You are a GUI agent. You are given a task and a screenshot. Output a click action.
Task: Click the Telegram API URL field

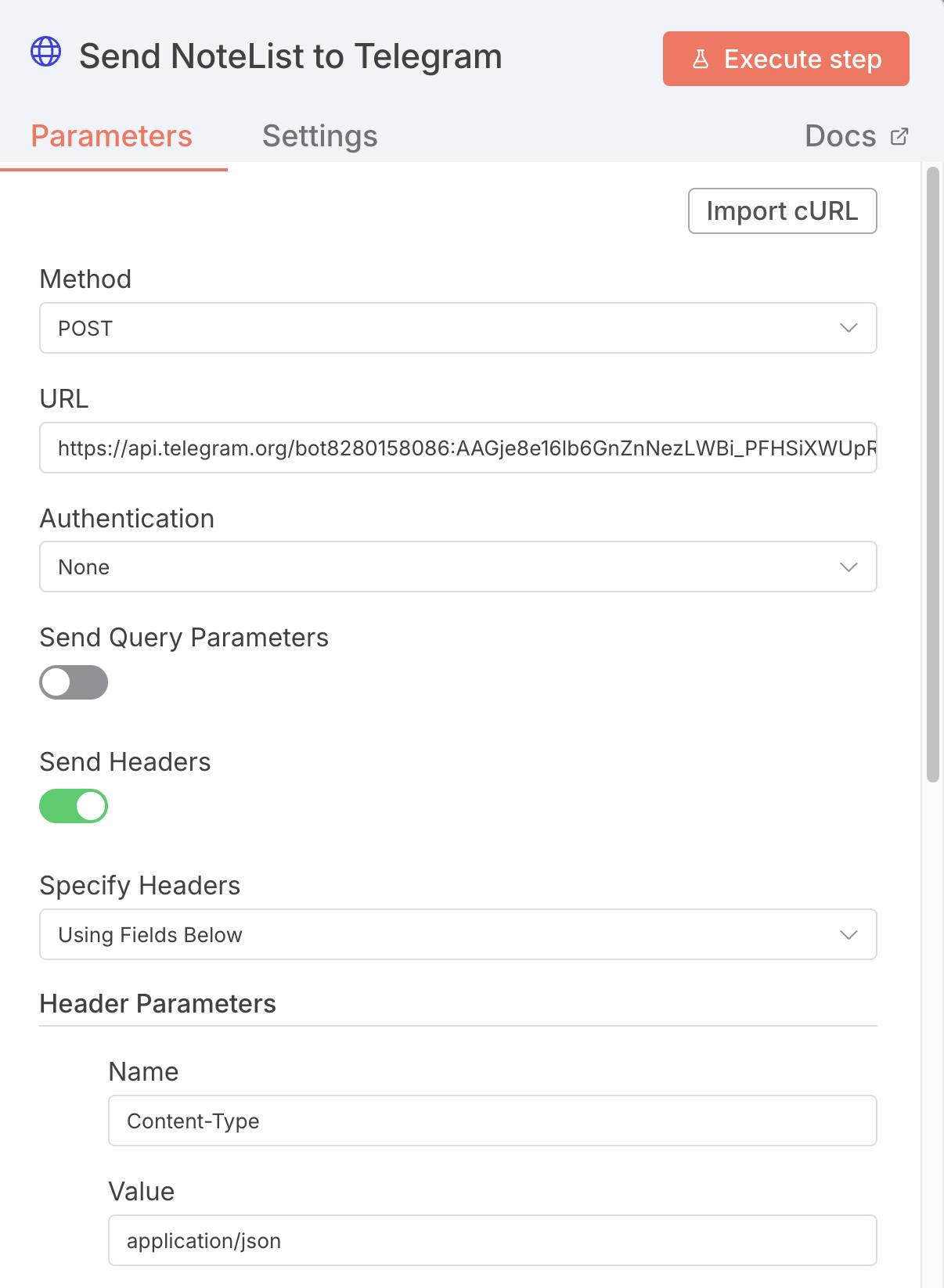[457, 448]
